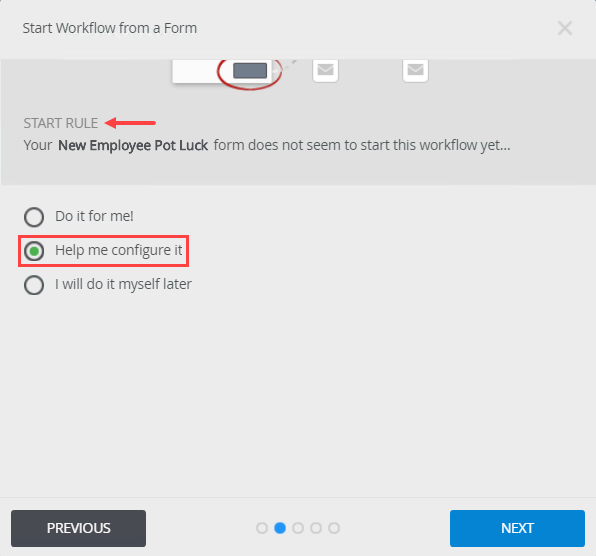This screenshot has width=596, height=556.
Task: Click the NEXT button
Action: click(517, 528)
